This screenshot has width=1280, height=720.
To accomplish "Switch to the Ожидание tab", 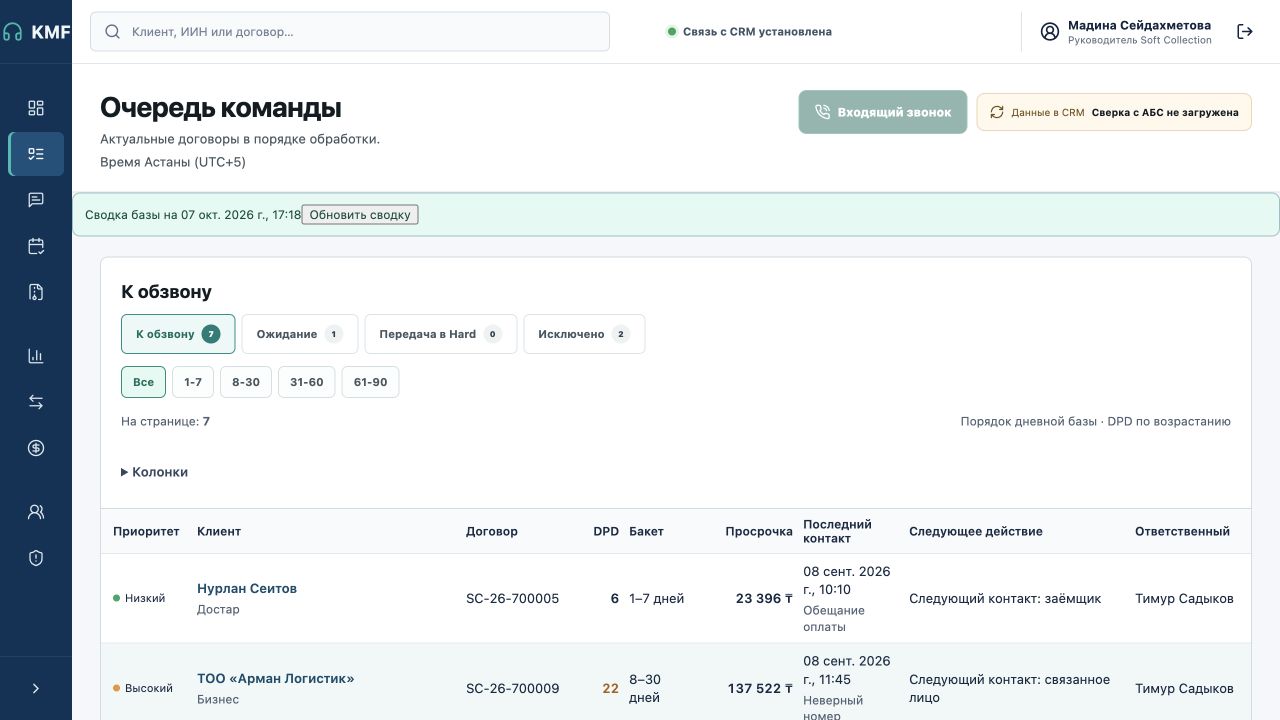I will 300,334.
